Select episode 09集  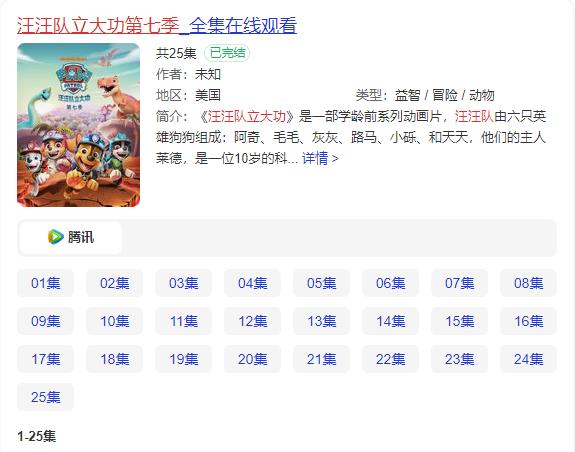[x=45, y=321]
